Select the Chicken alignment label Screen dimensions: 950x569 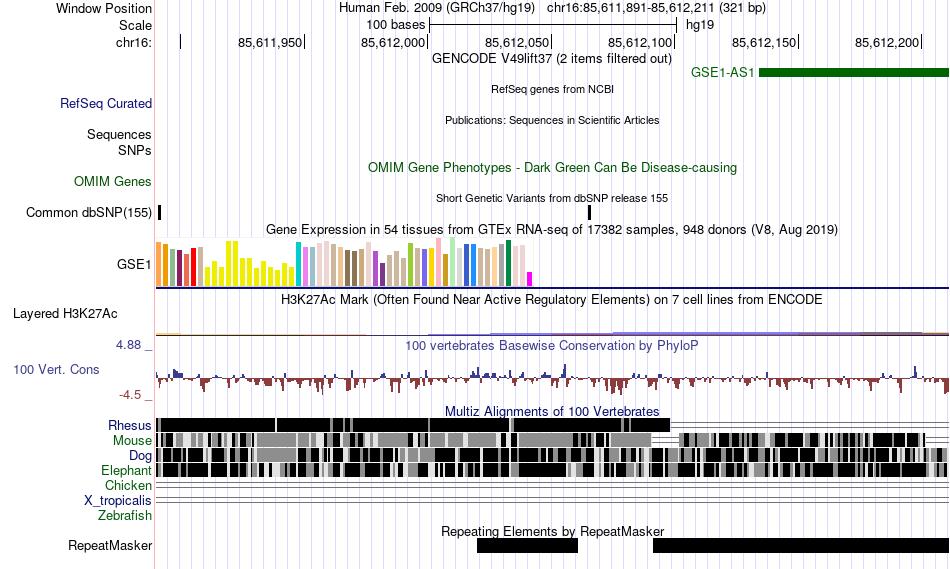pyautogui.click(x=128, y=485)
